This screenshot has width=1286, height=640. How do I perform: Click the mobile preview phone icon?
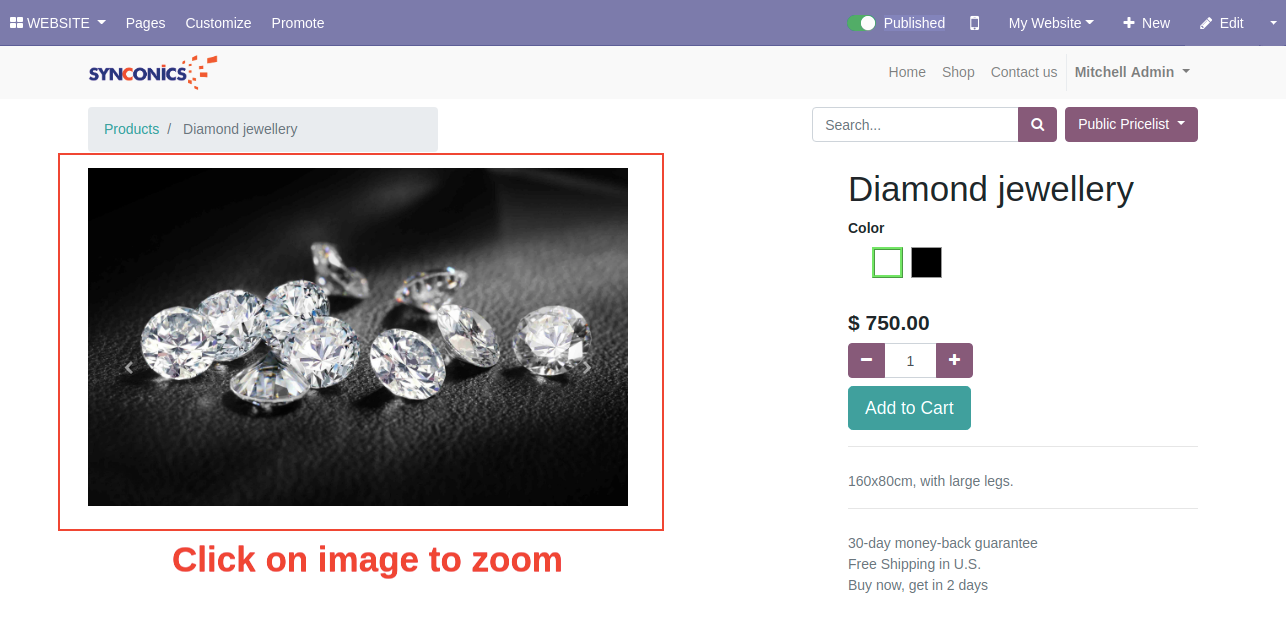974,23
